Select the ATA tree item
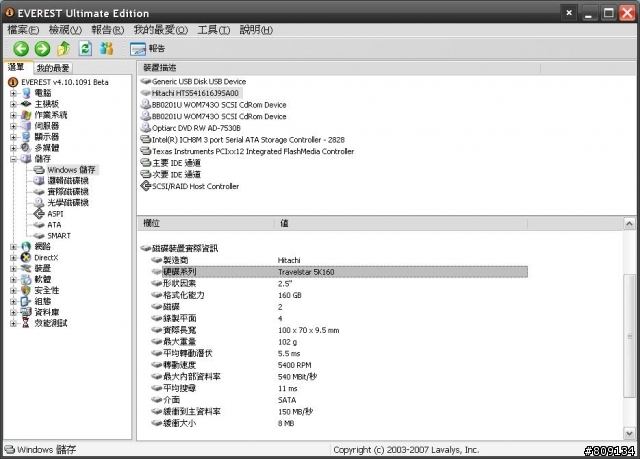Image resolution: width=640 pixels, height=459 pixels. tap(54, 225)
